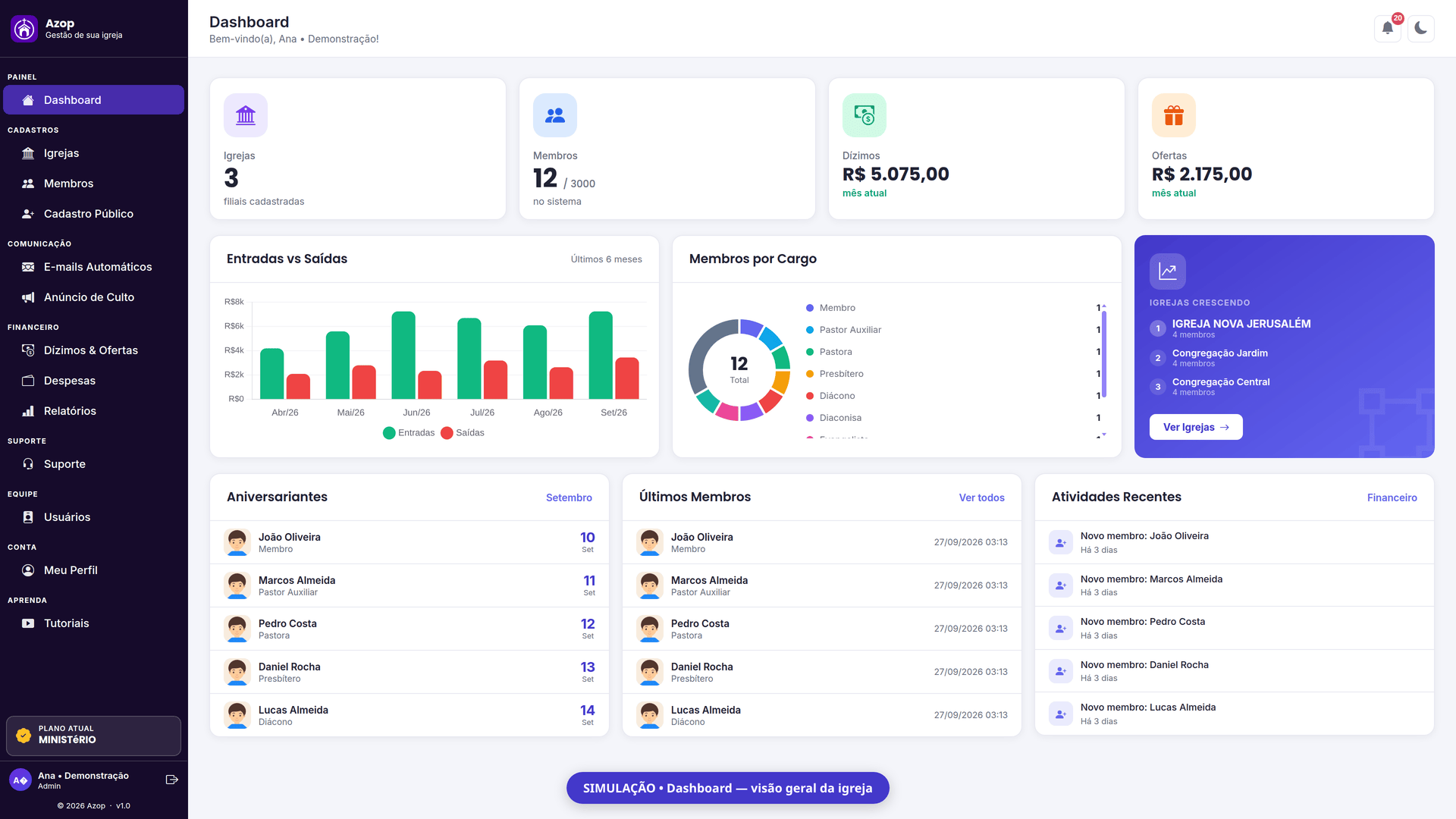Viewport: 1456px width, 819px height.
Task: Click the Igrejas card bank icon
Action: [246, 115]
